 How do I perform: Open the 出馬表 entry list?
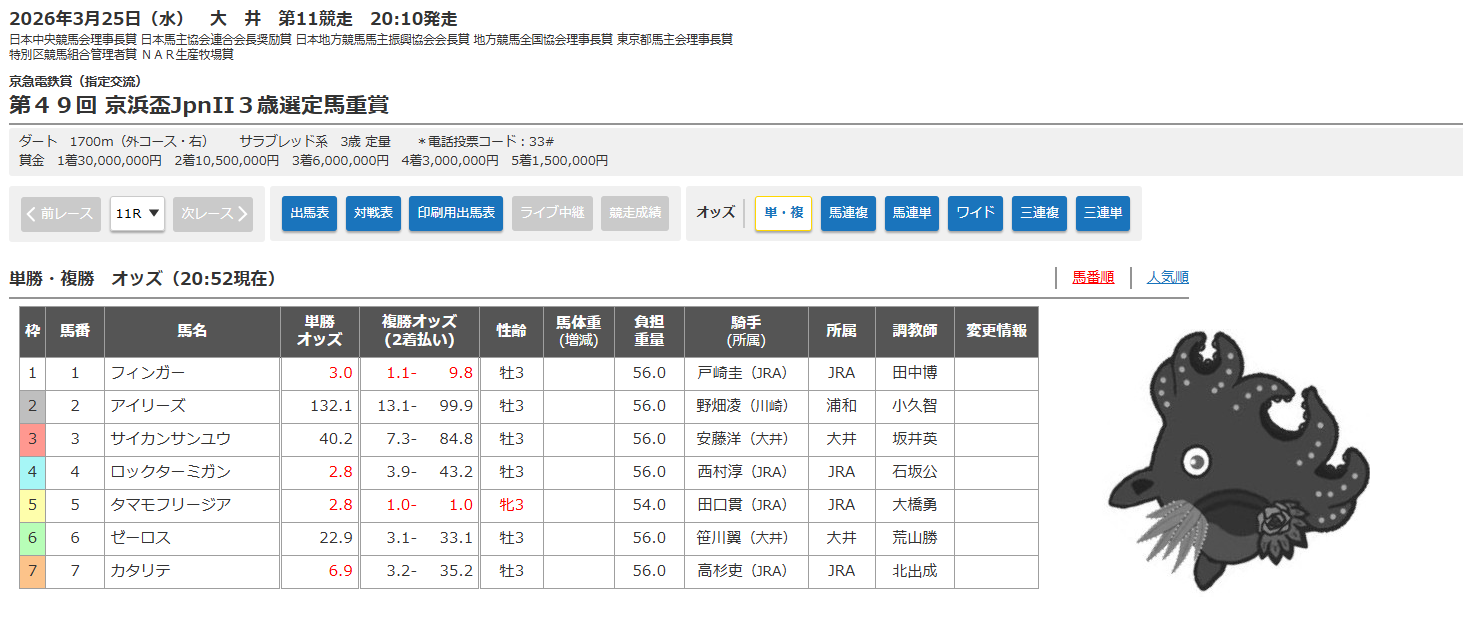(309, 213)
